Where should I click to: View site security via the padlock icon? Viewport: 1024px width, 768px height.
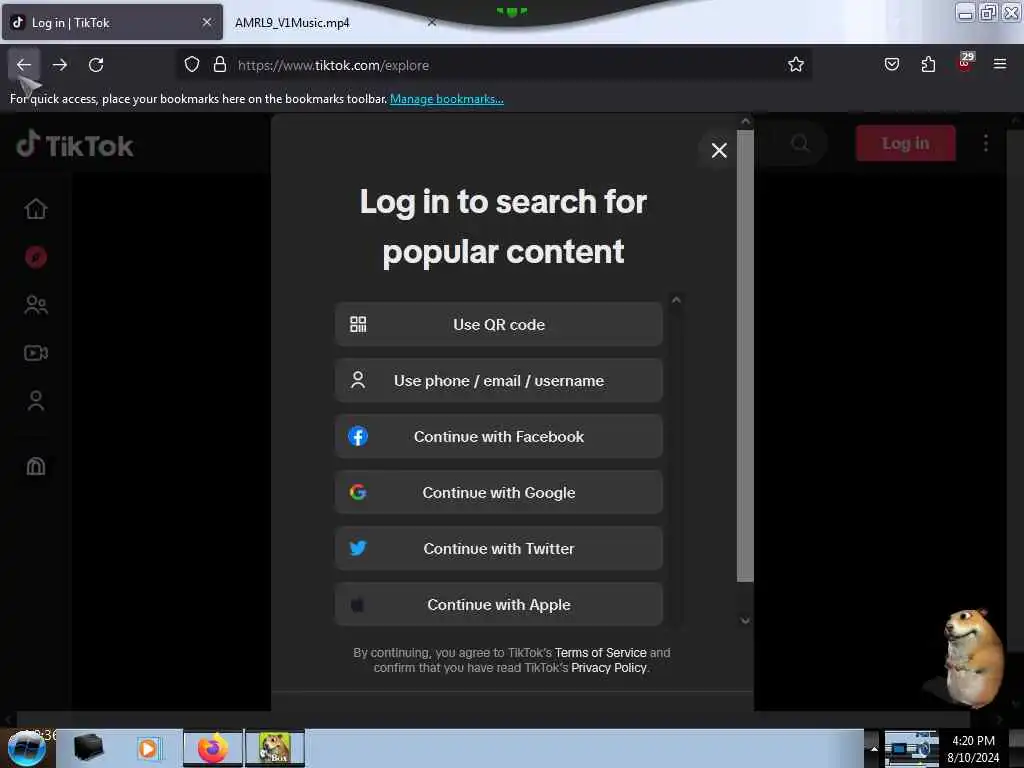click(x=220, y=65)
